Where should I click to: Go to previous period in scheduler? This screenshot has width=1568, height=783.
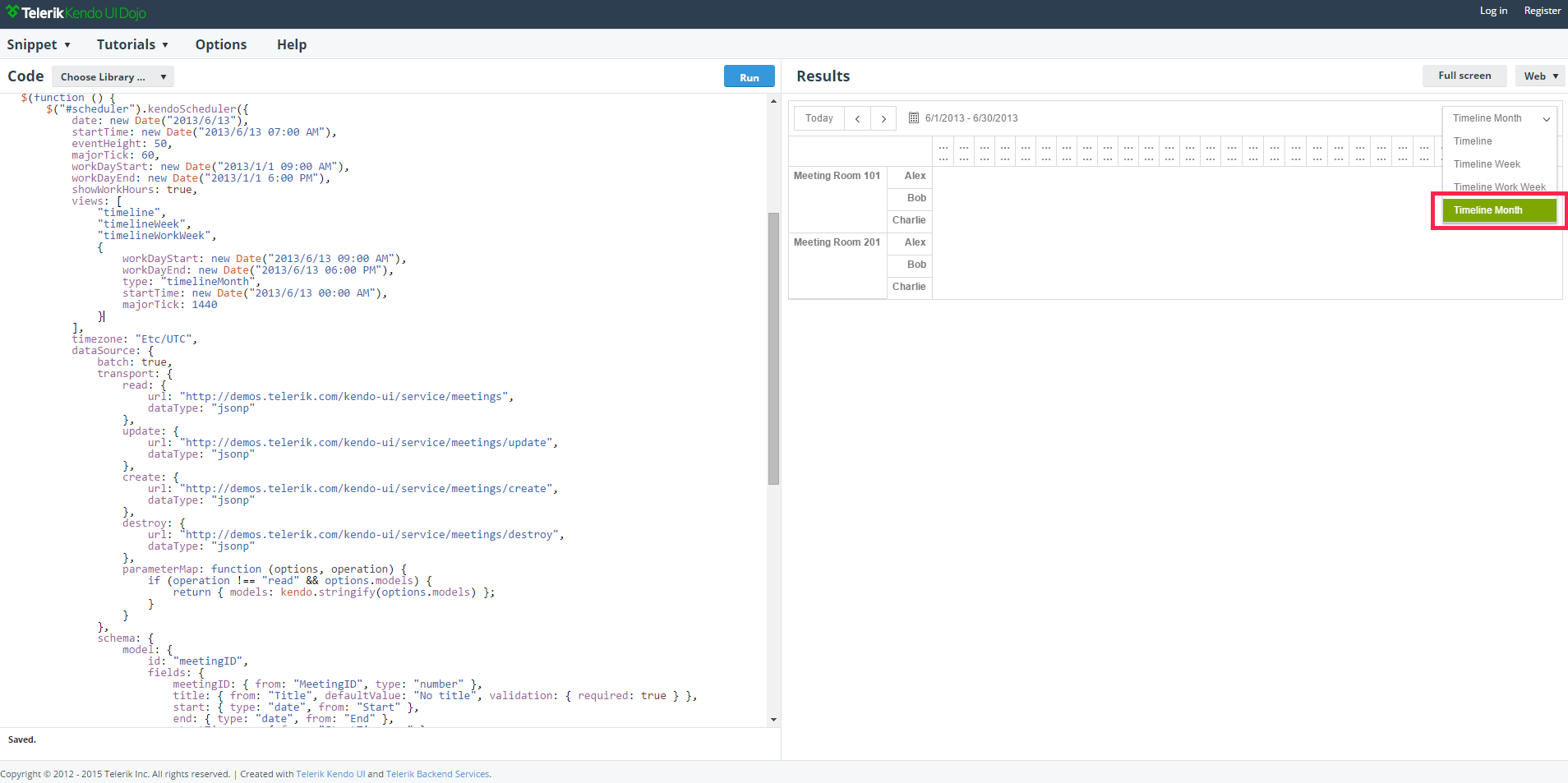(x=857, y=118)
